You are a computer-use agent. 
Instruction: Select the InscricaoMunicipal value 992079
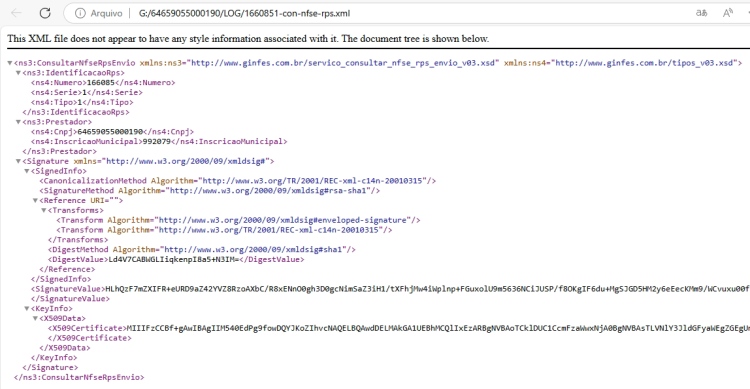(x=156, y=142)
